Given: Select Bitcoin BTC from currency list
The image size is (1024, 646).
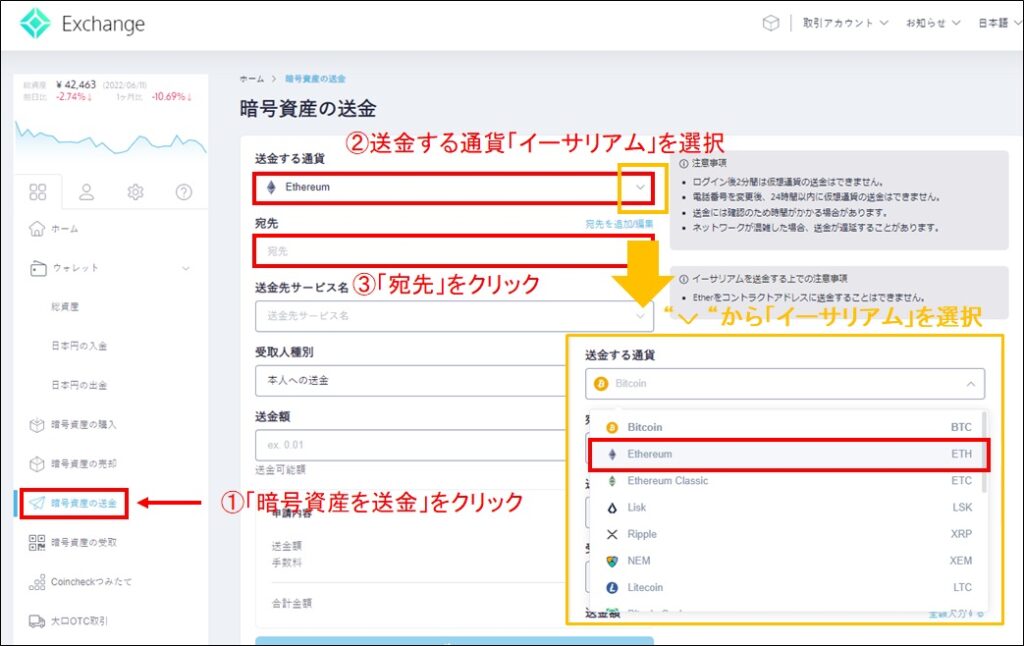Looking at the screenshot, I should coord(788,427).
